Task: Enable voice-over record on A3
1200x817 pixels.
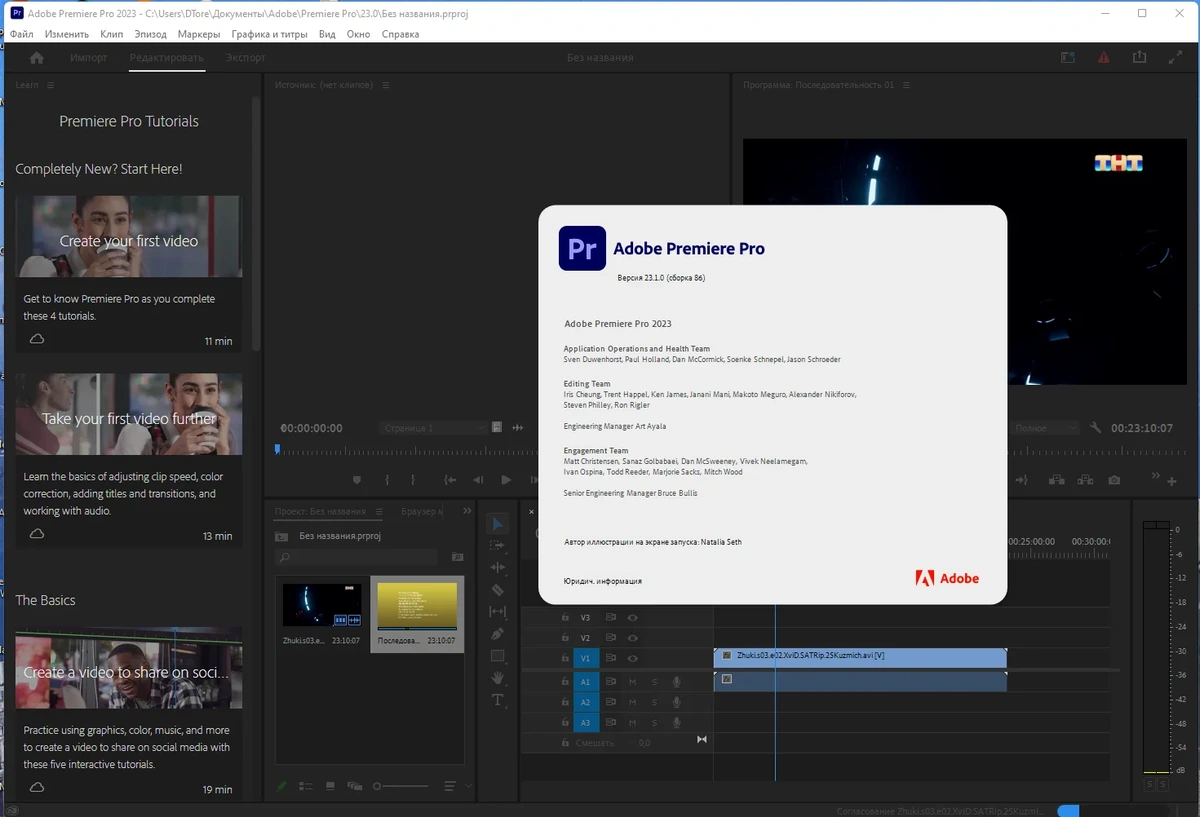Action: coord(677,723)
